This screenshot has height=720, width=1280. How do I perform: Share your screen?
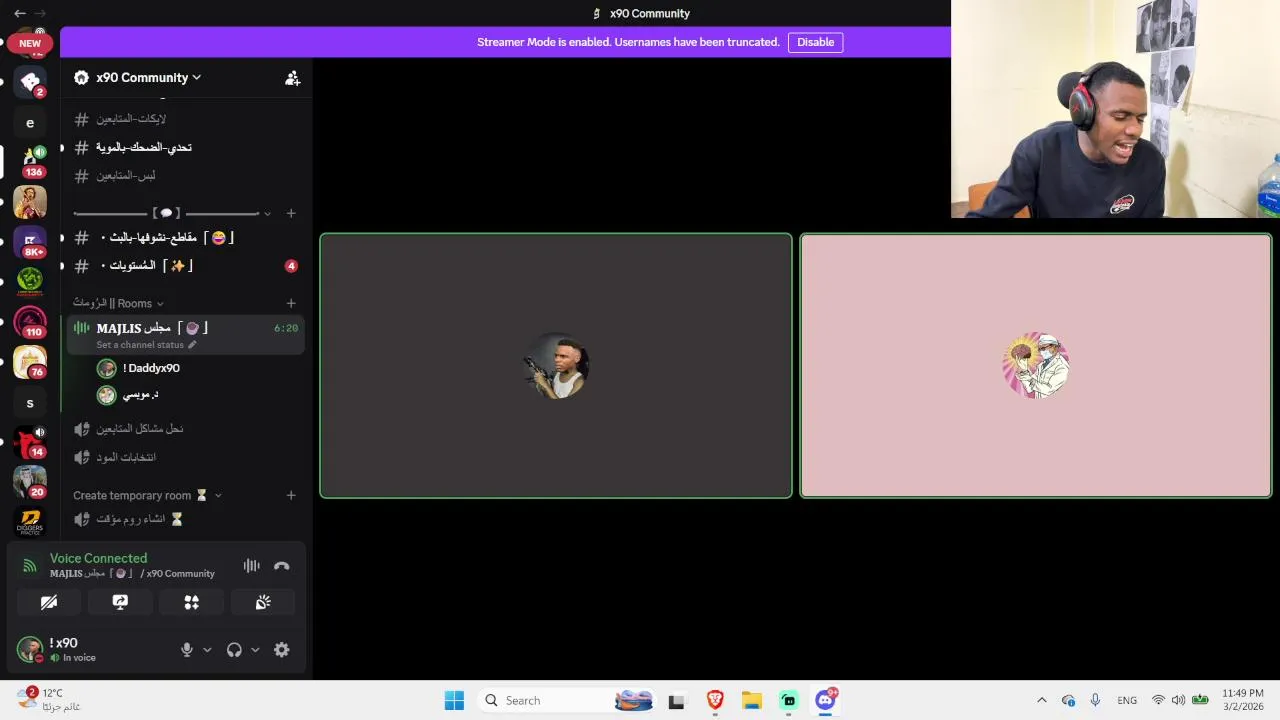tap(120, 602)
